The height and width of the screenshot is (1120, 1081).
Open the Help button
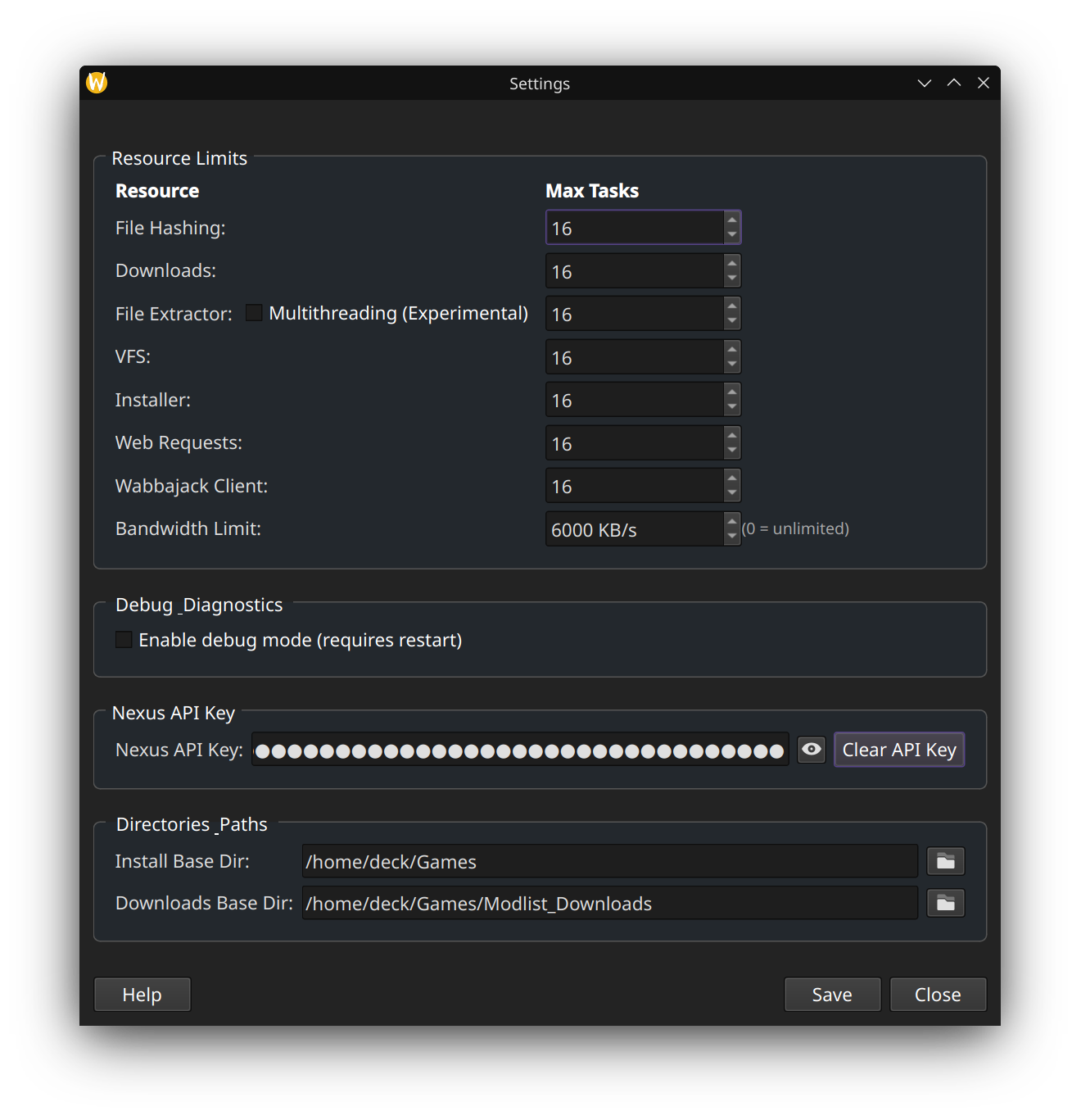(142, 995)
